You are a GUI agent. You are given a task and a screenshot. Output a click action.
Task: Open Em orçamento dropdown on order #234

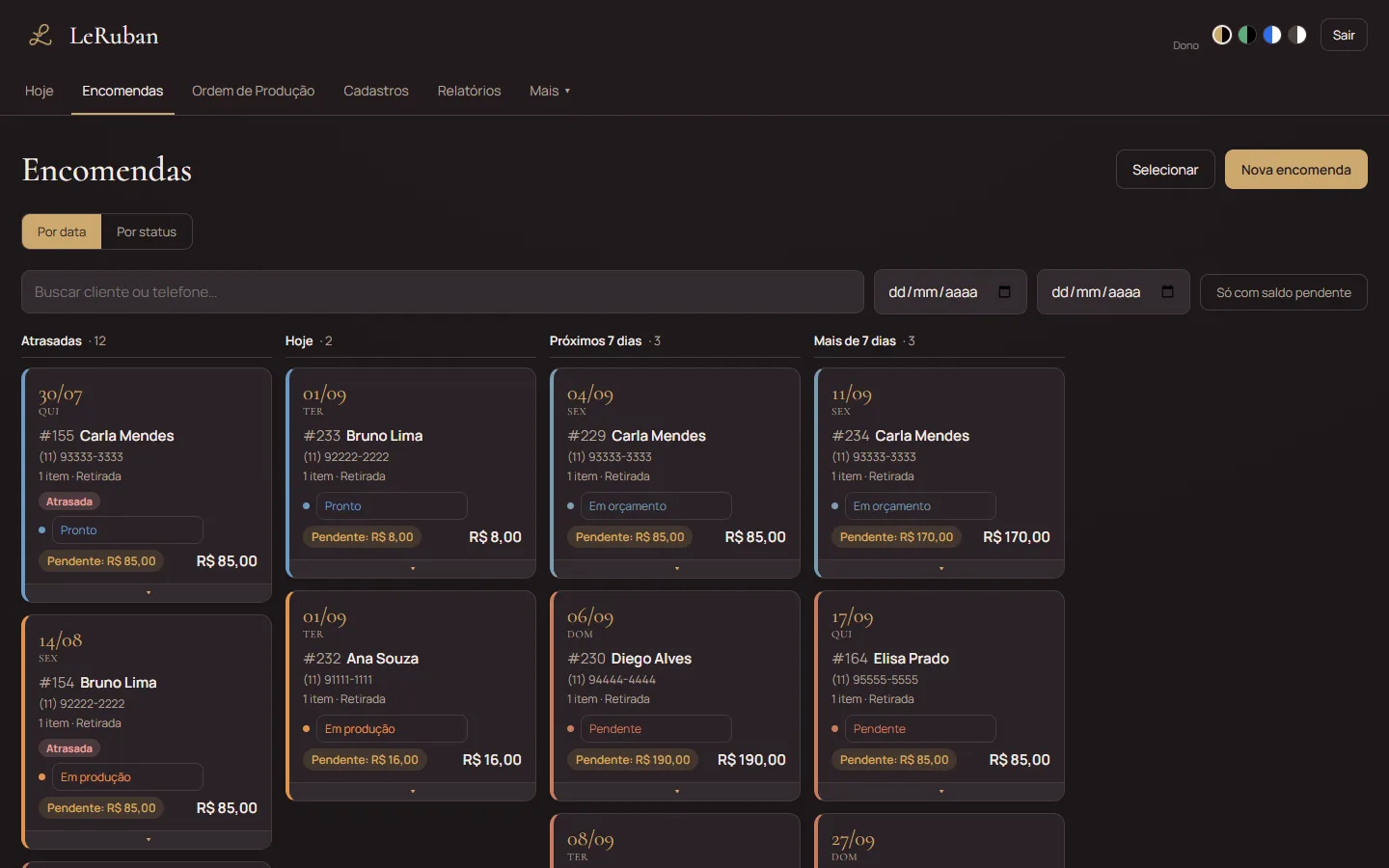coord(920,506)
